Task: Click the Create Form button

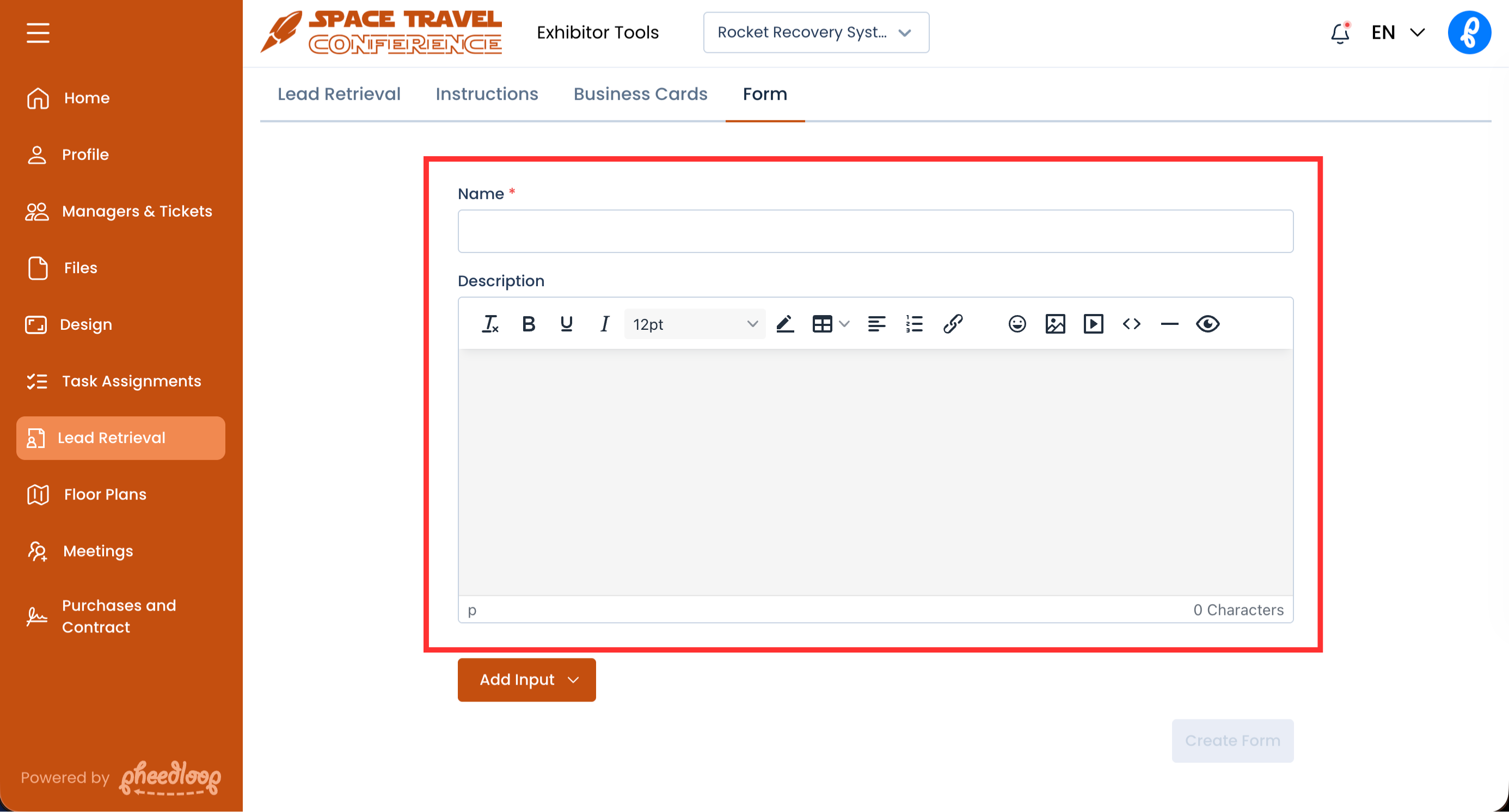Action: click(1232, 741)
